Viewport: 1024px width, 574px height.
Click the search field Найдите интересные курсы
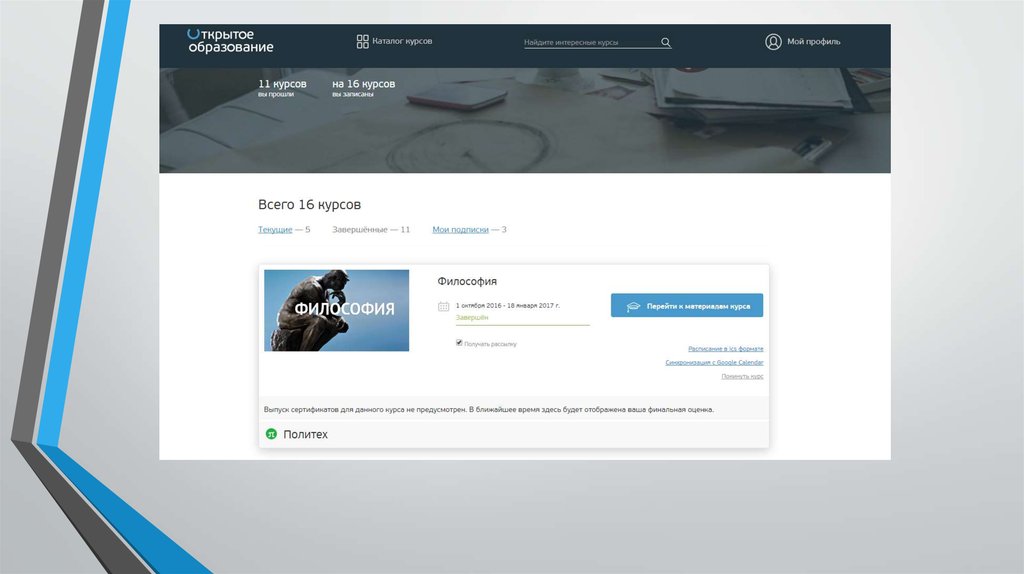tap(590, 43)
